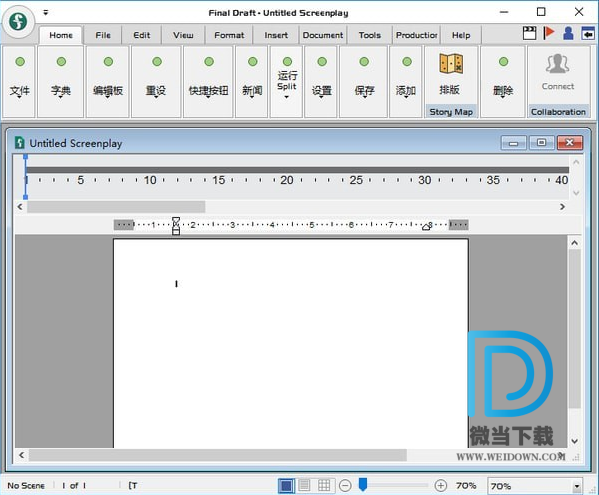This screenshot has width=599, height=495.
Task: Open the Document ribbon tab
Action: [323, 35]
